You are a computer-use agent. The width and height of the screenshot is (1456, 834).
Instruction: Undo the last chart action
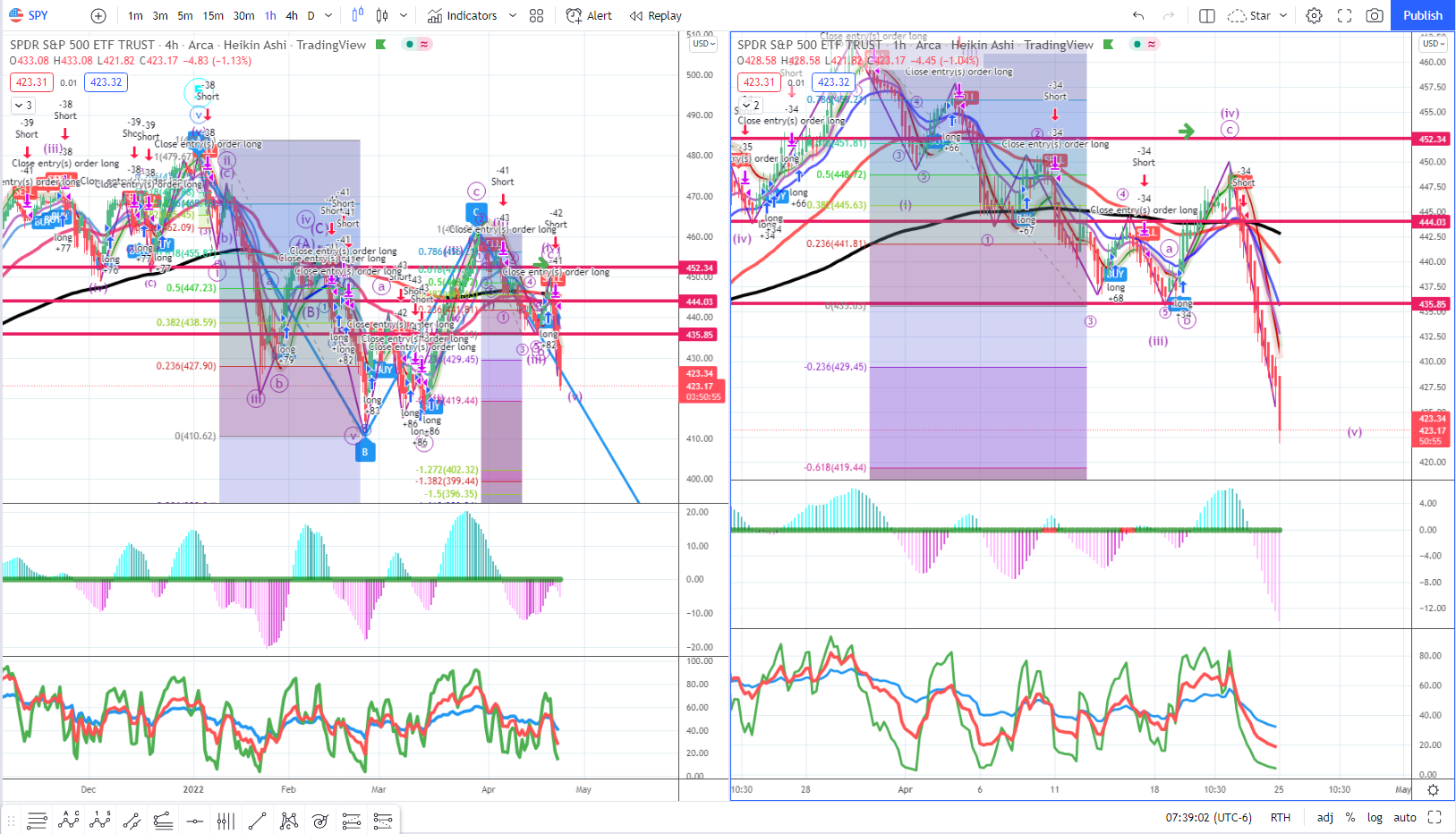(1138, 15)
